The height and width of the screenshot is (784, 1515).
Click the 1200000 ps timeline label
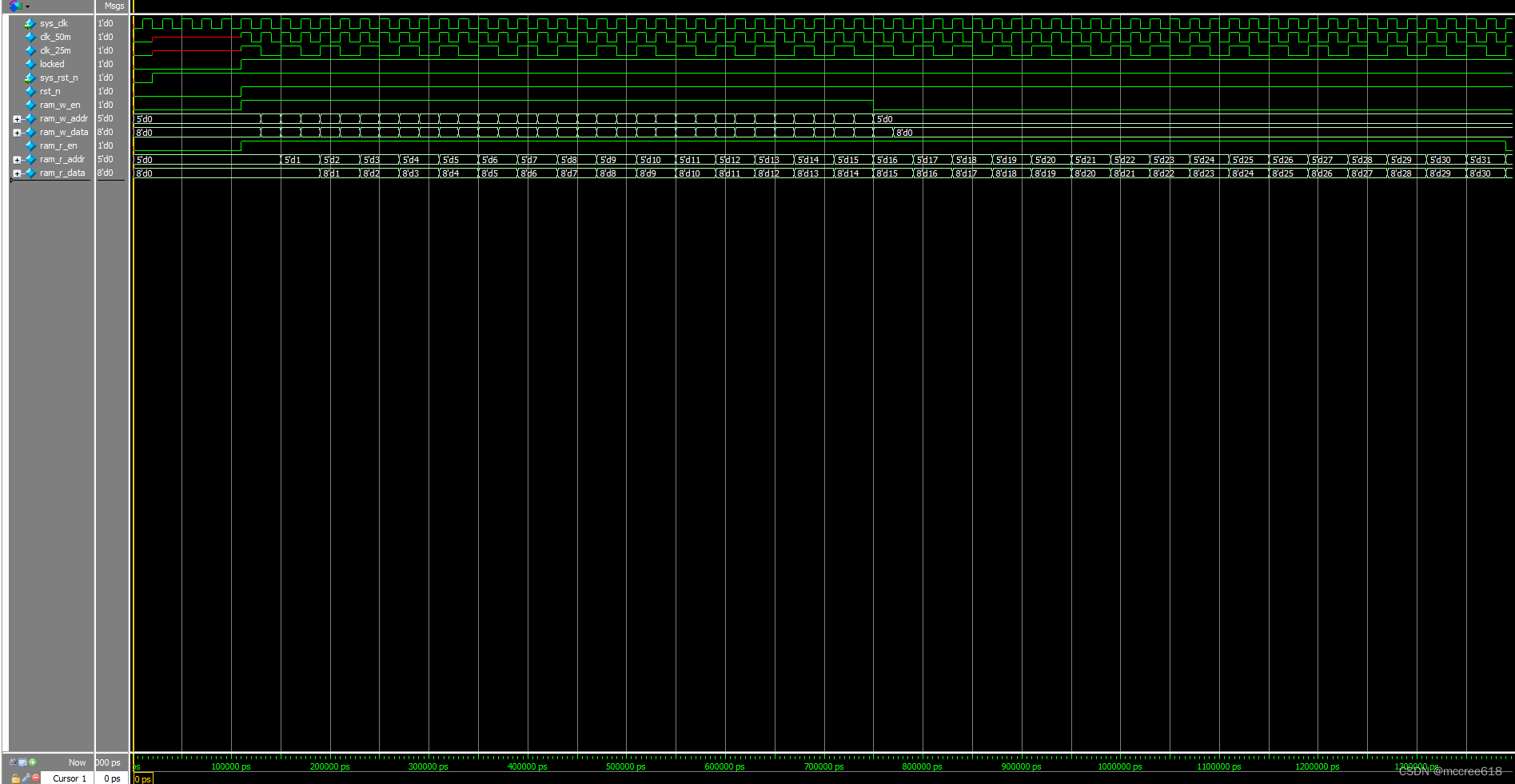(1317, 766)
